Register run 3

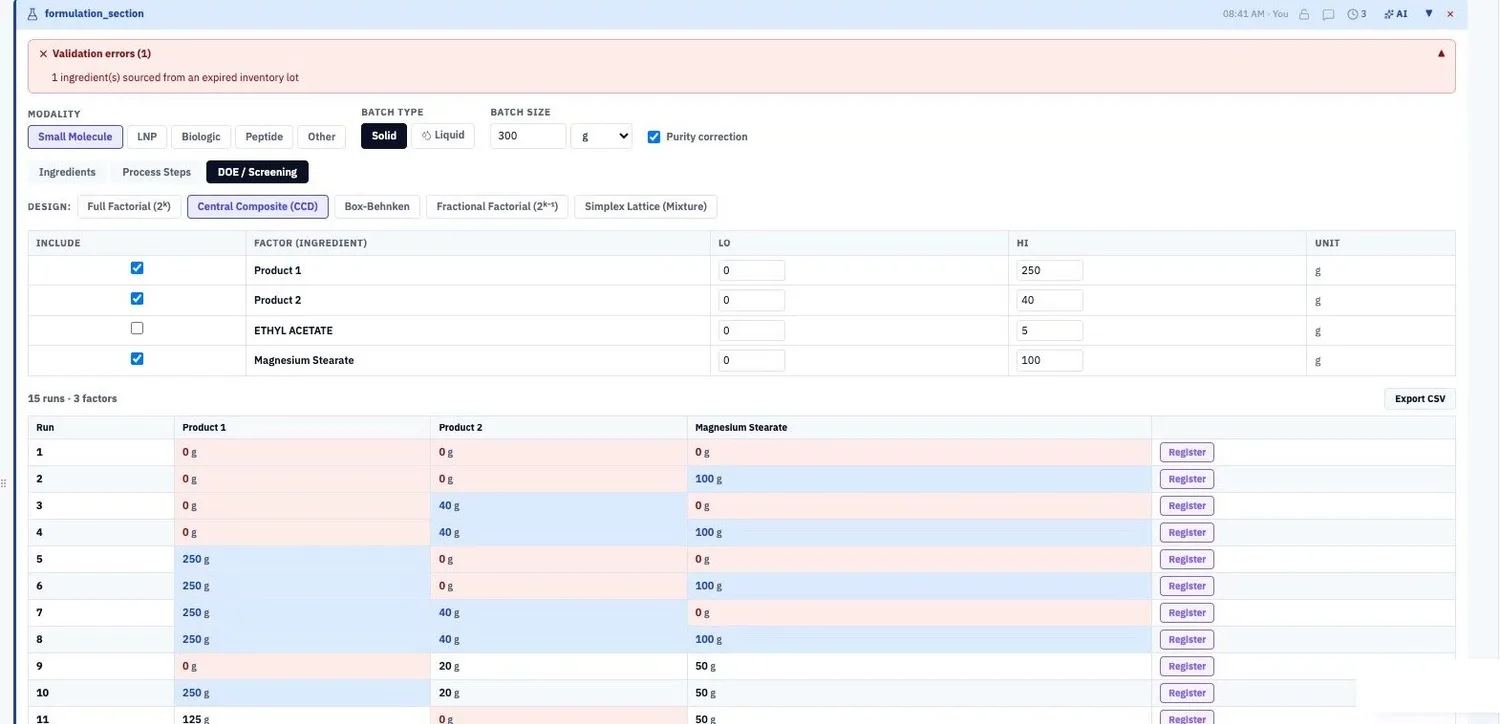1187,506
